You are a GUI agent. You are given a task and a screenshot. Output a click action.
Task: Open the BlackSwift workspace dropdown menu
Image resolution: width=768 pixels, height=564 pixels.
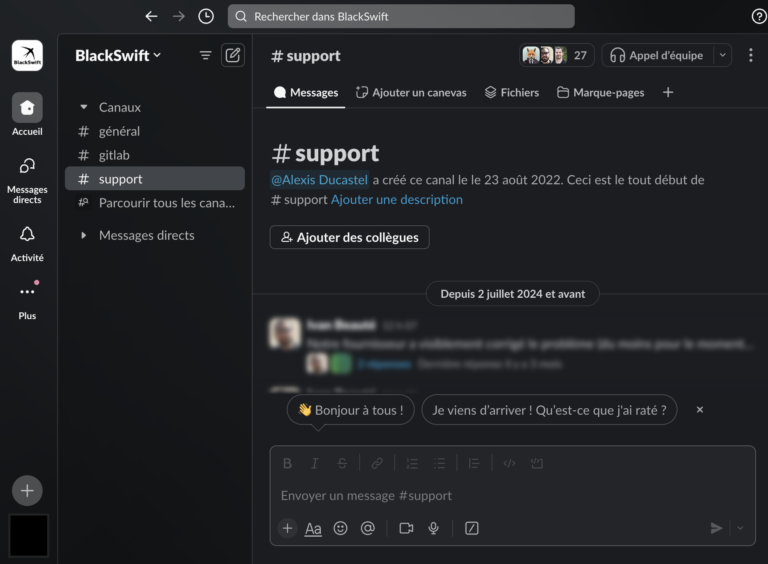pyautogui.click(x=118, y=55)
